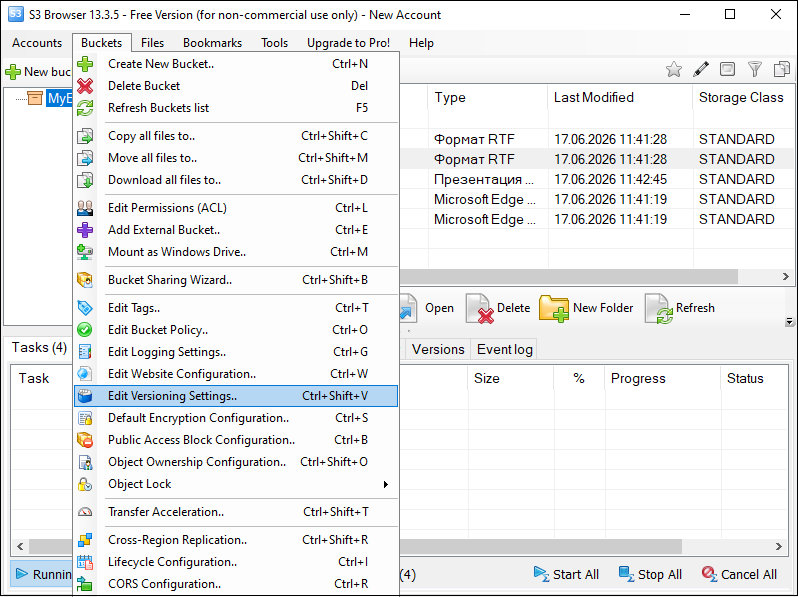
Task: Open the Help menu
Action: (421, 43)
